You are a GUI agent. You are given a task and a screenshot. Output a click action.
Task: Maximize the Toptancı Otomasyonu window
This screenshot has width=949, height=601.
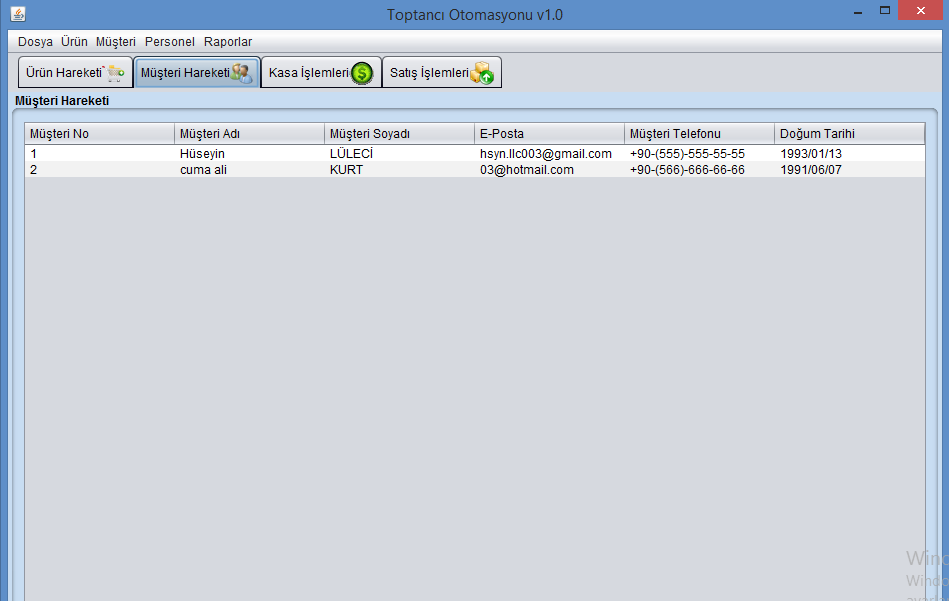click(885, 10)
